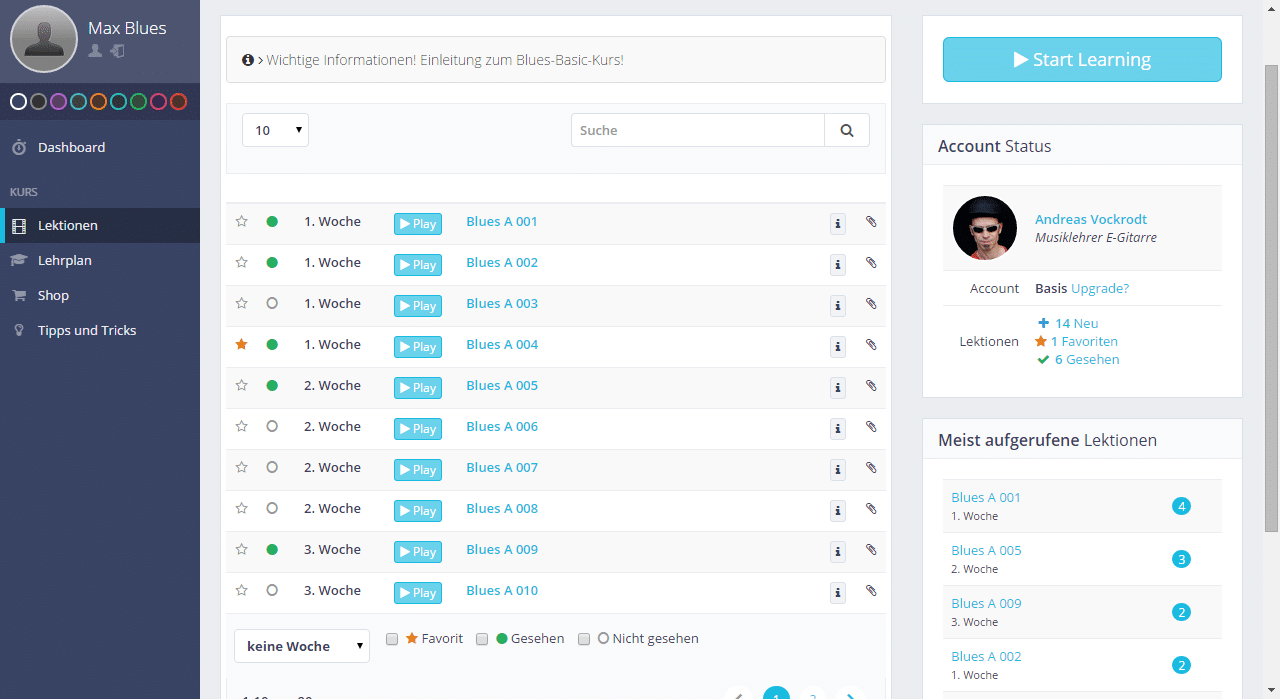Show info for Blues A 003
1280x699 pixels.
(x=838, y=305)
